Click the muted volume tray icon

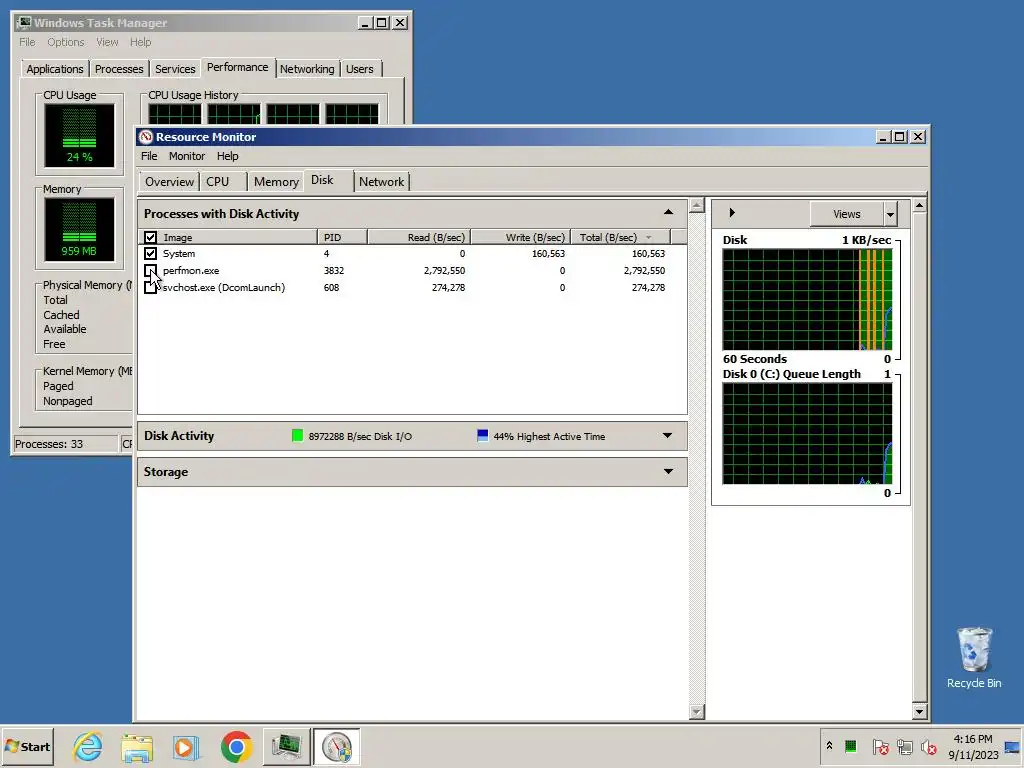[x=928, y=746]
